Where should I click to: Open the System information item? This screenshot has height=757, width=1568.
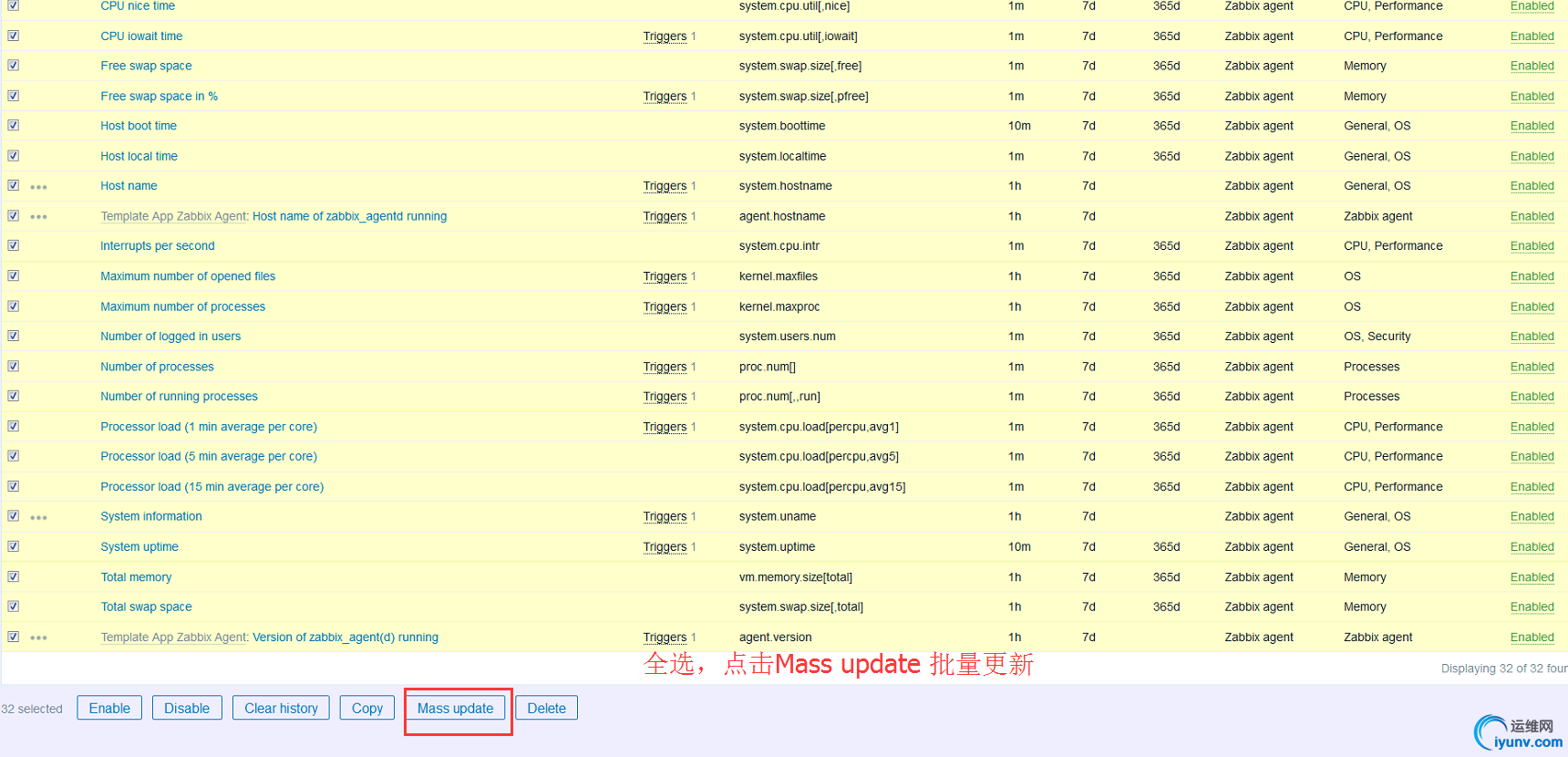[x=151, y=516]
